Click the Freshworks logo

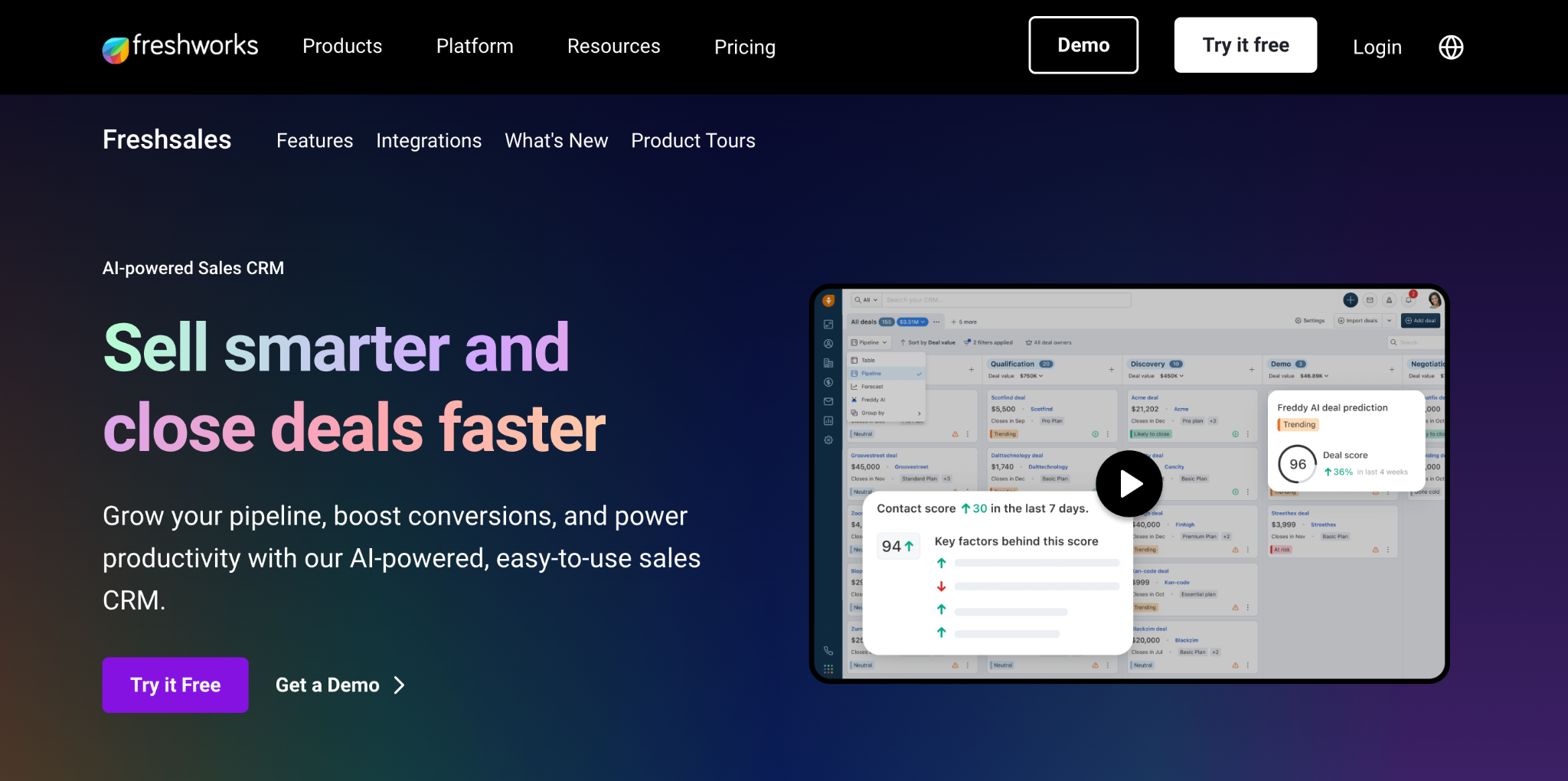tap(181, 47)
